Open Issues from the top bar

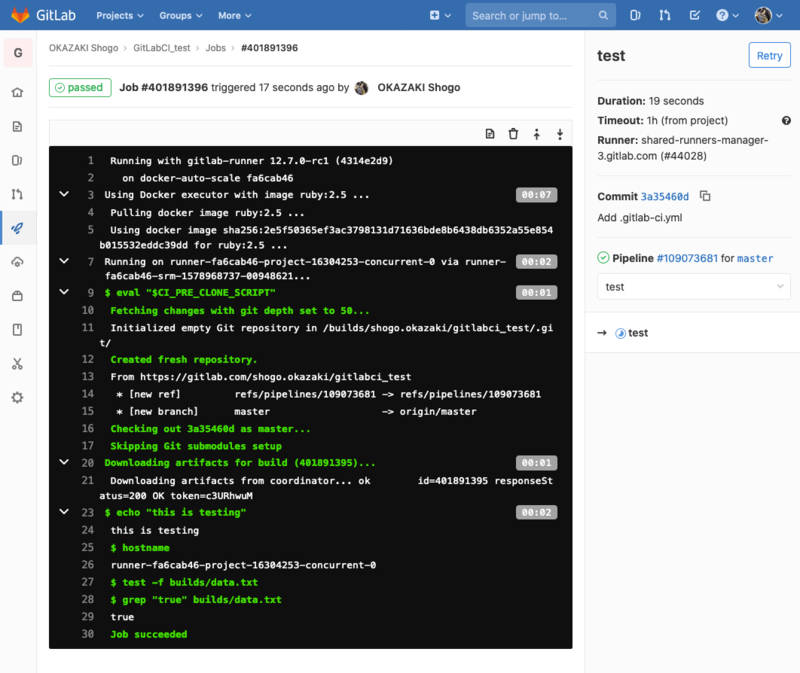tap(635, 15)
